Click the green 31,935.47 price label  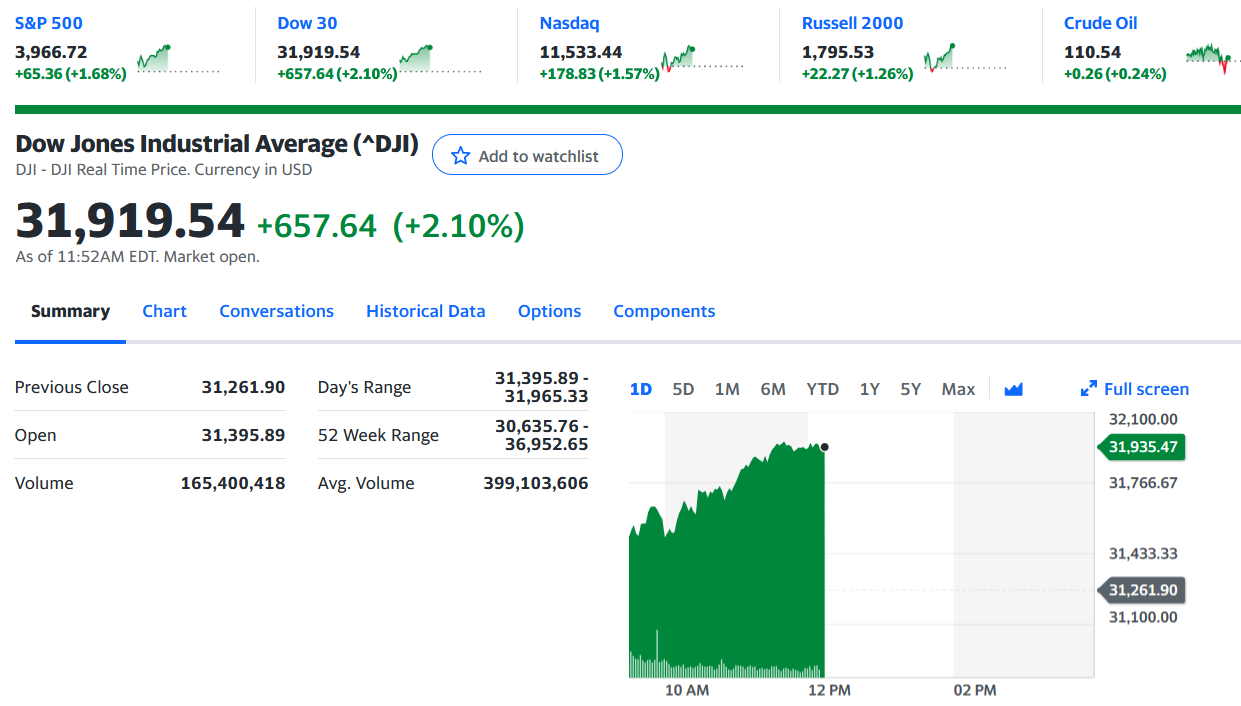pyautogui.click(x=1142, y=447)
